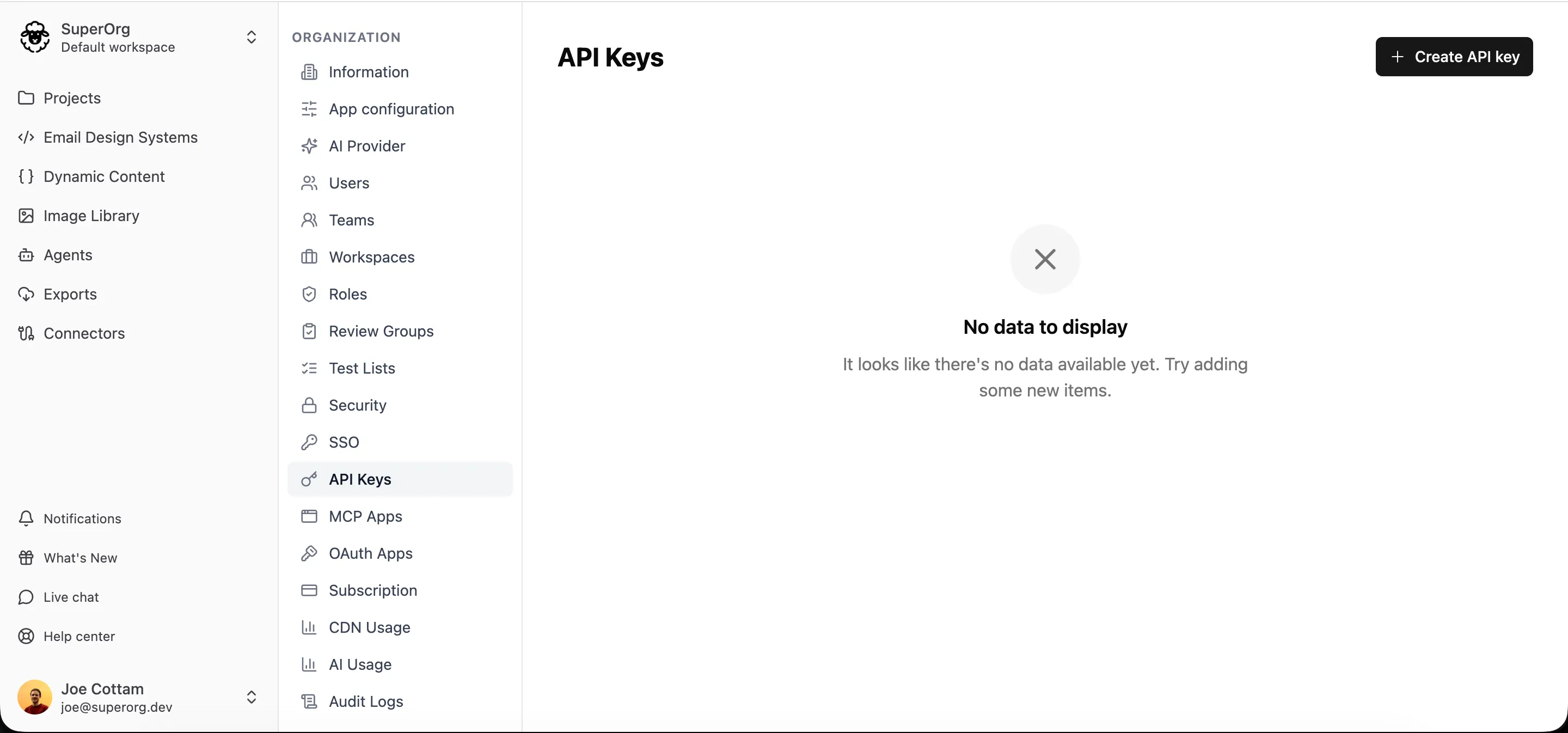Open the Workspaces settings label

pyautogui.click(x=372, y=258)
